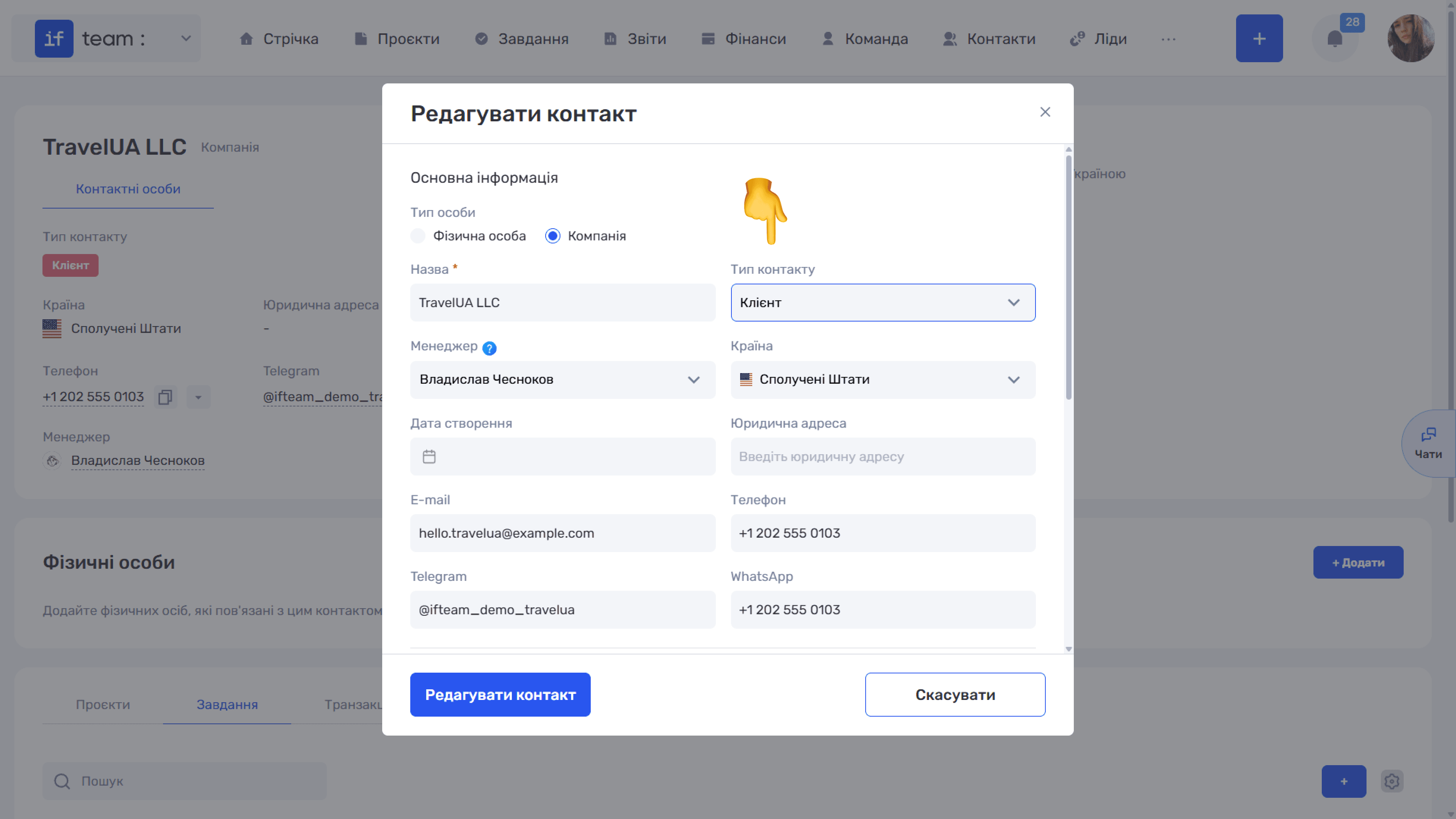Click the blue plus button in header

click(1259, 38)
